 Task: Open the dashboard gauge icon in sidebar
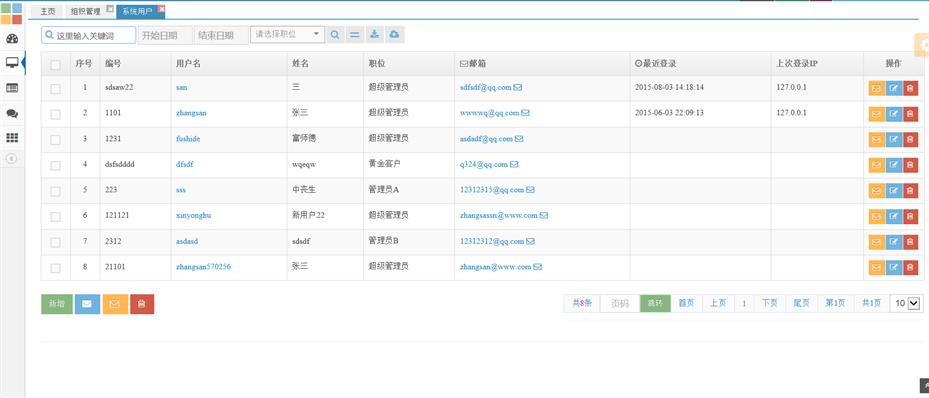(x=12, y=39)
